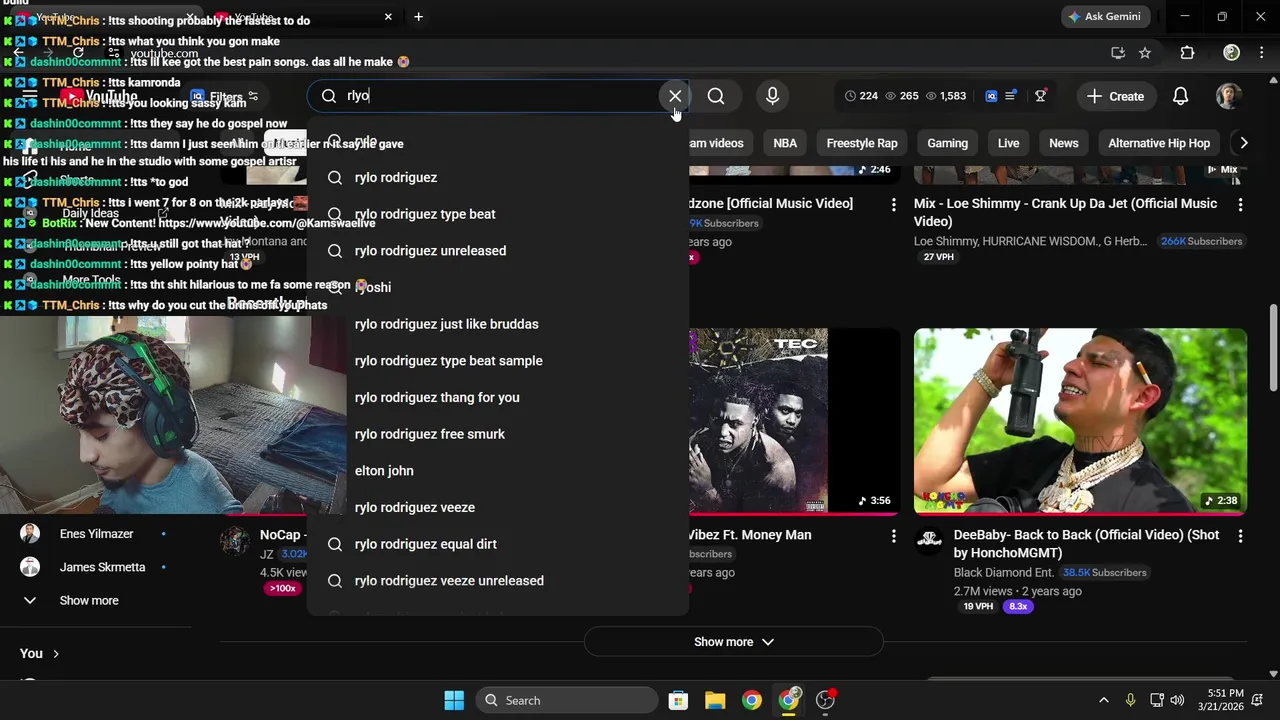Open Microsoft Store from the taskbar
Viewport: 1280px width, 720px height.
[x=678, y=700]
